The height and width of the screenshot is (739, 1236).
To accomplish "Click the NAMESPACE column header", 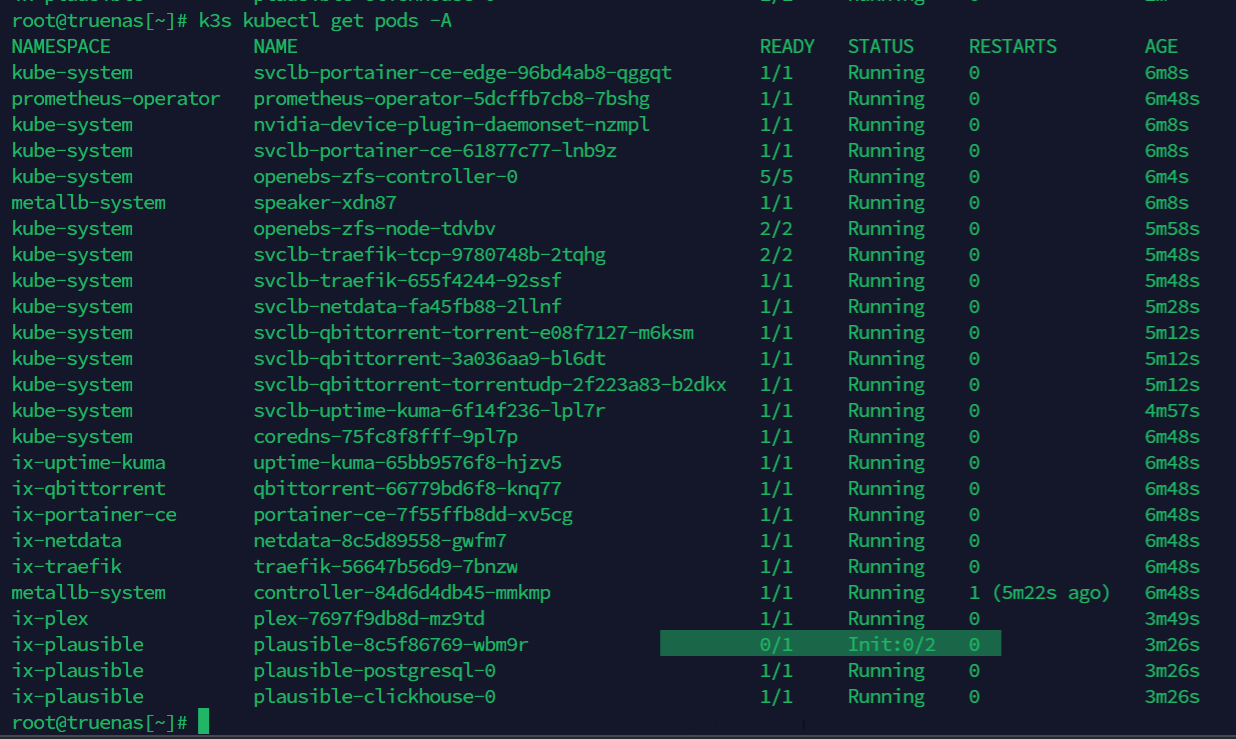I will point(61,46).
